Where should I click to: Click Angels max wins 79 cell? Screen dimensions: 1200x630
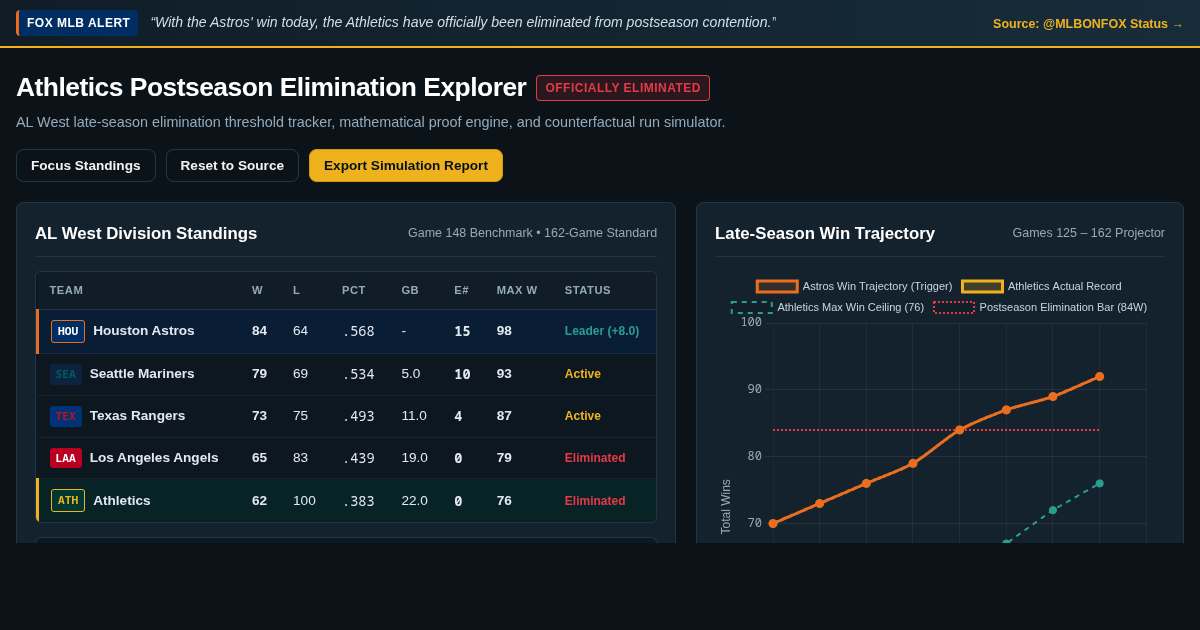pyautogui.click(x=505, y=458)
